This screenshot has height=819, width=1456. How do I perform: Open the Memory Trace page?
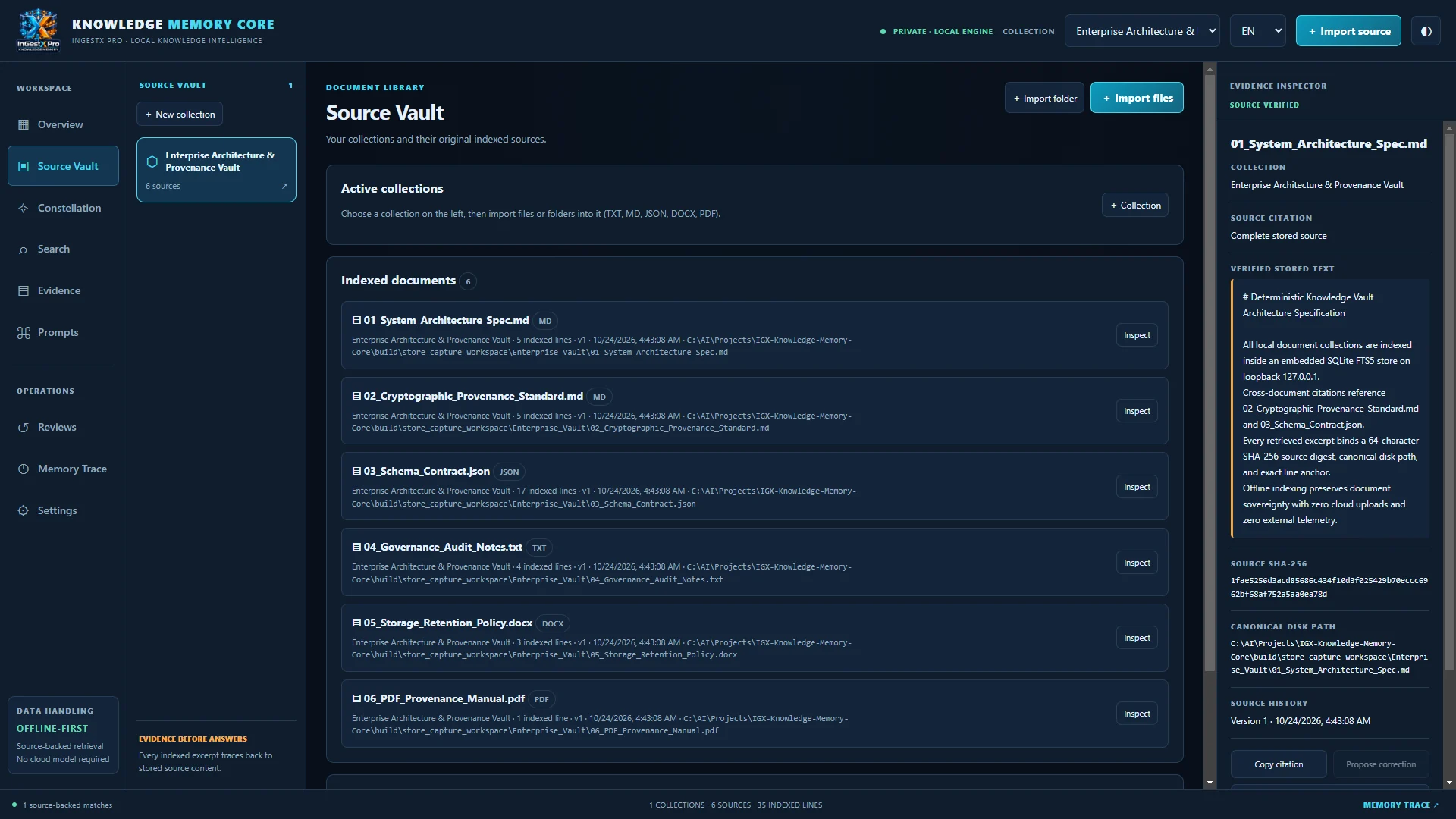(x=63, y=469)
